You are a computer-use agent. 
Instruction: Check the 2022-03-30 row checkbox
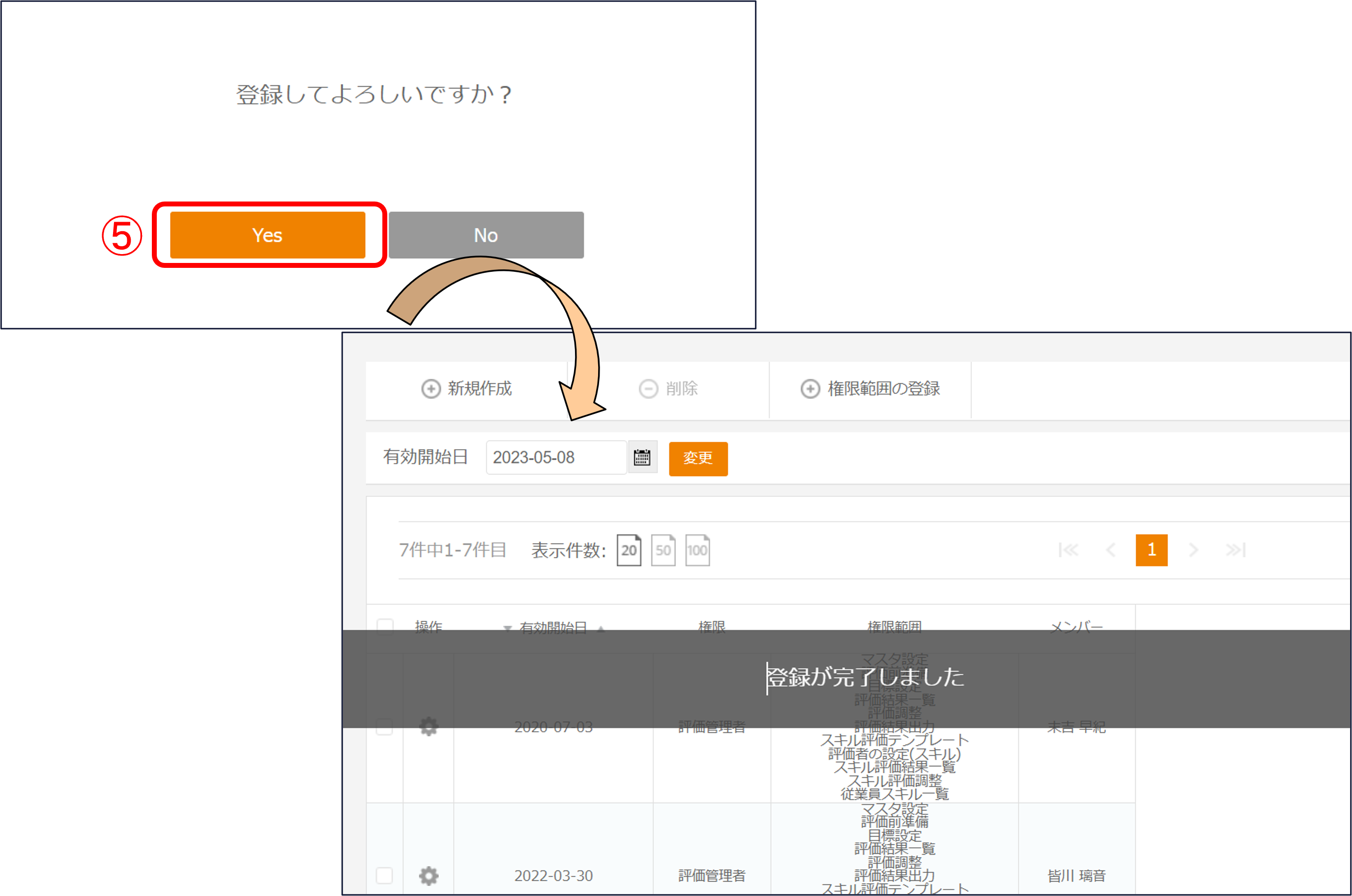(x=385, y=875)
